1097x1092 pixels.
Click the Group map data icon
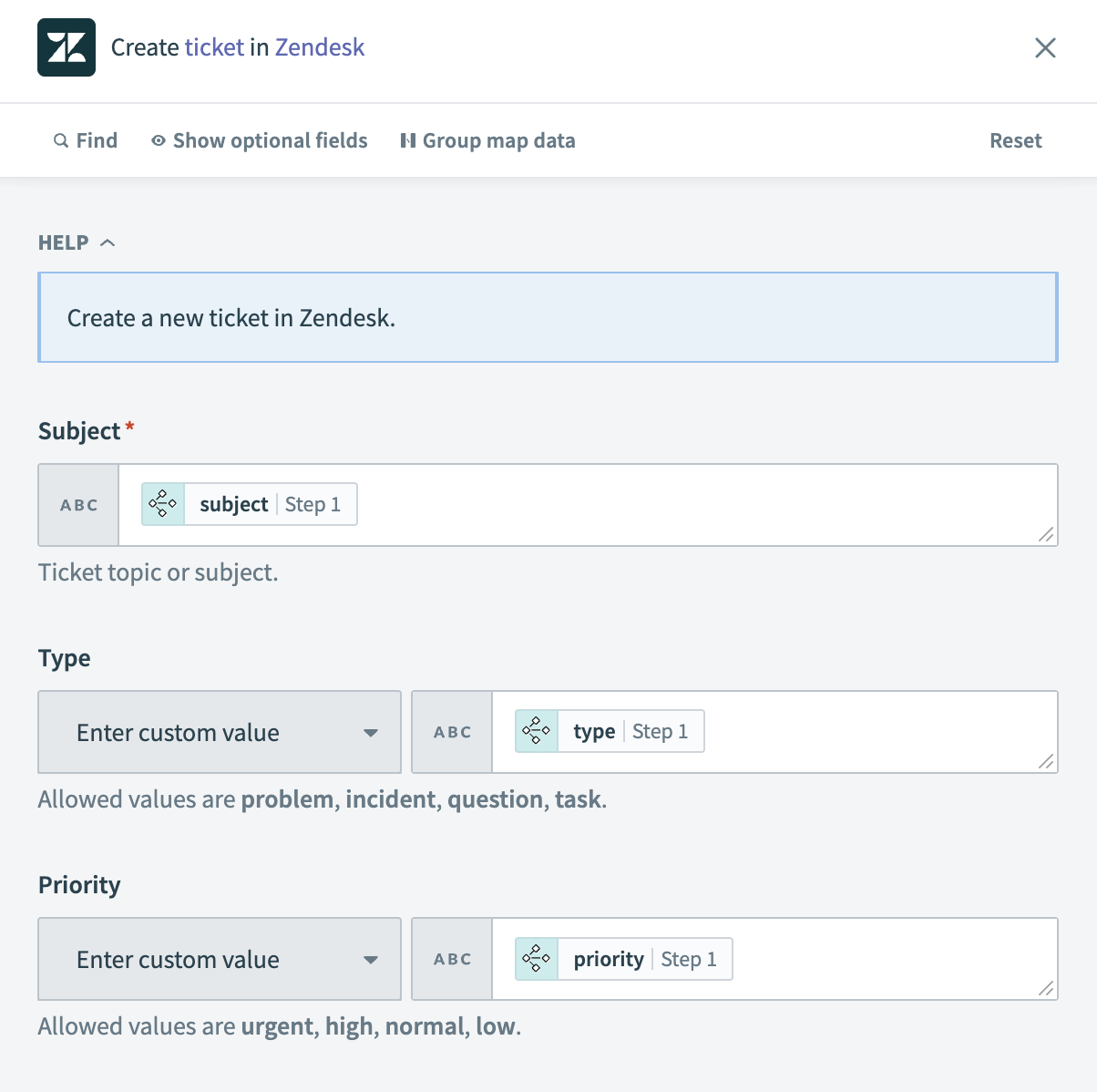coord(407,140)
